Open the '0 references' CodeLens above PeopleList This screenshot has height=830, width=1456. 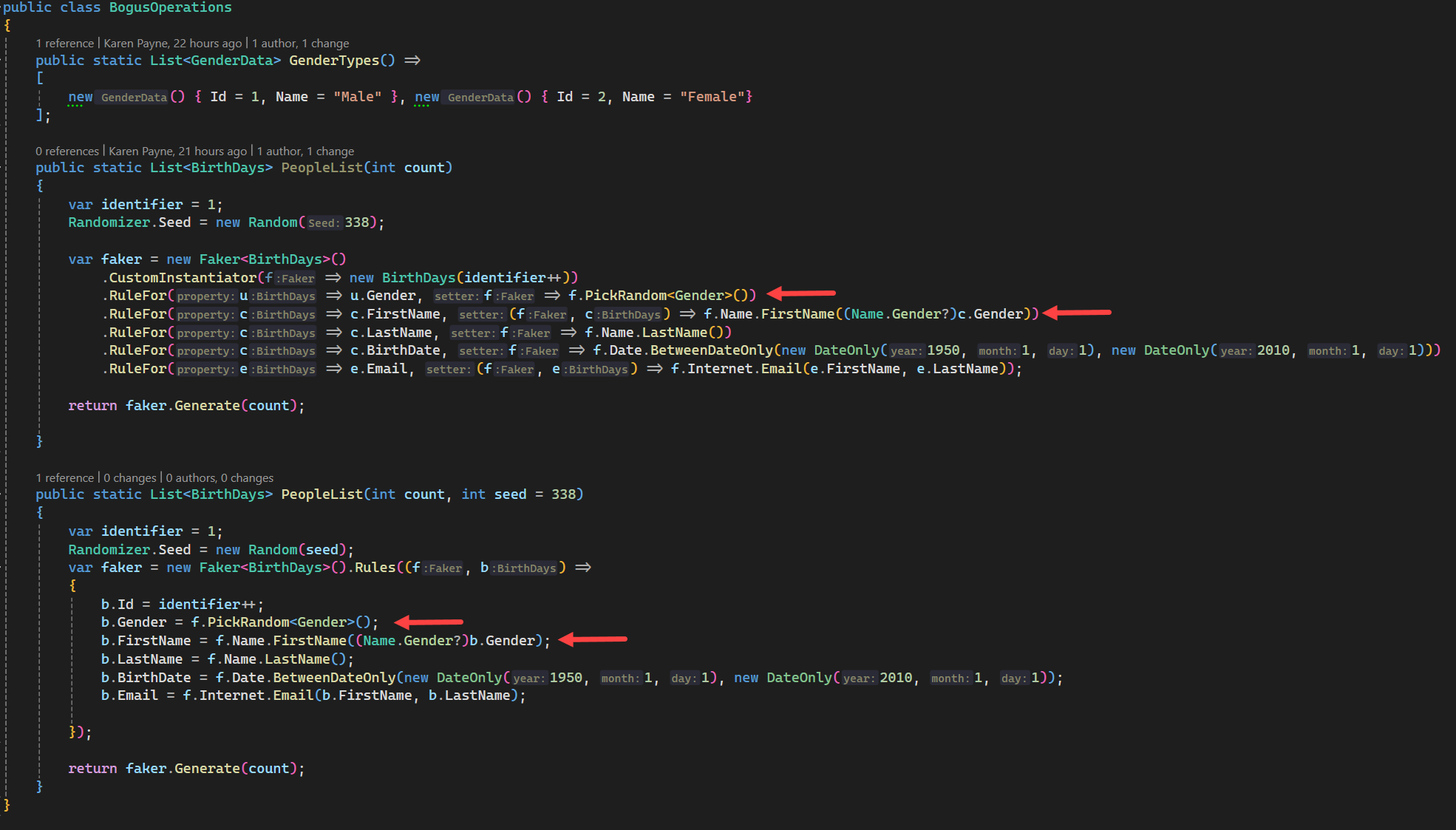point(67,151)
